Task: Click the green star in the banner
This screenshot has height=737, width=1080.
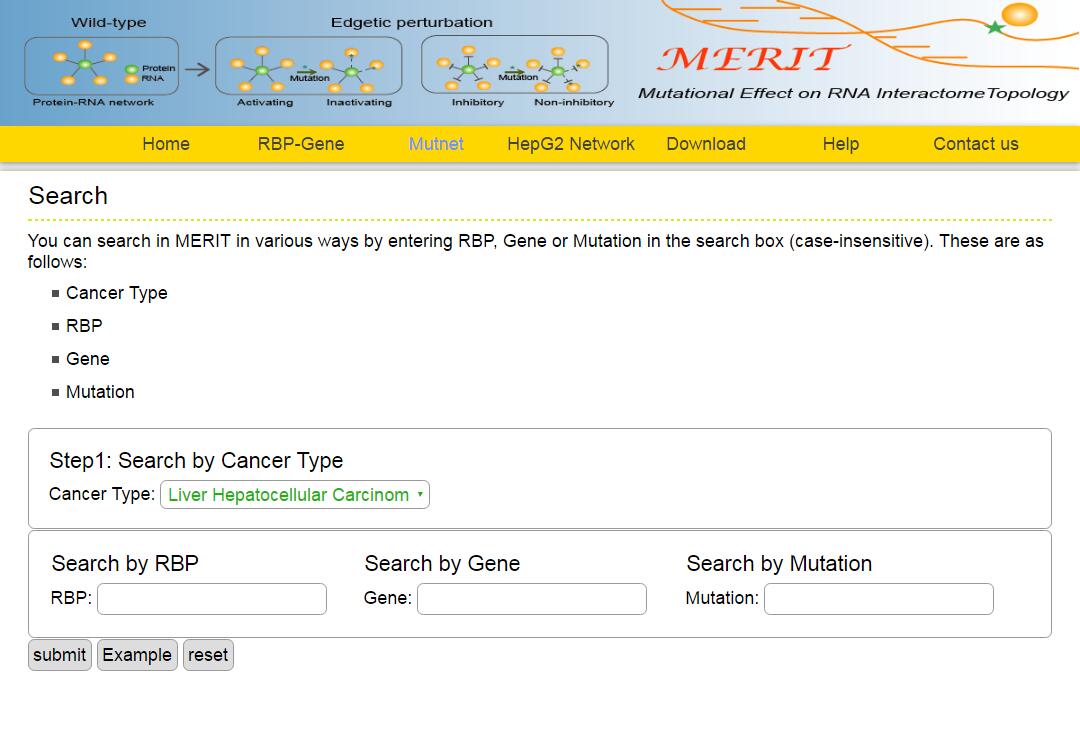Action: (995, 27)
